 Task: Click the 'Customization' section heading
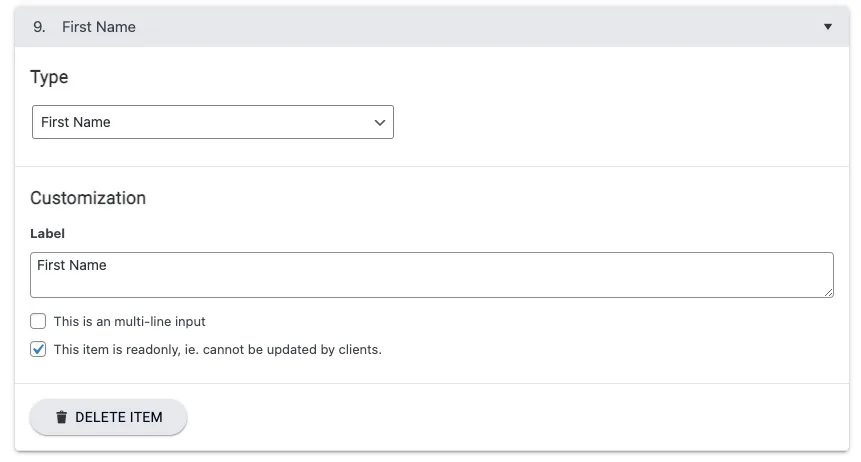click(88, 198)
